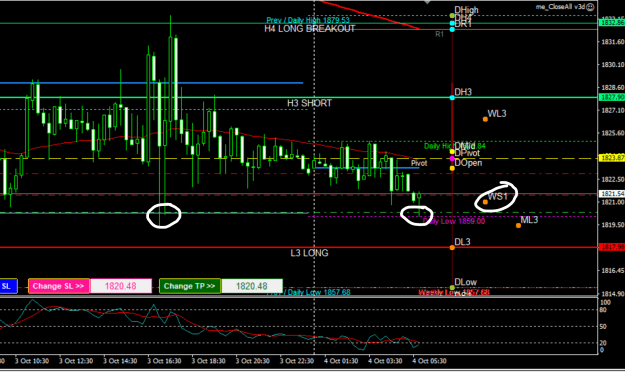This screenshot has width=625, height=372.
Task: Click the red 1817.98 price tag
Action: [x=612, y=247]
